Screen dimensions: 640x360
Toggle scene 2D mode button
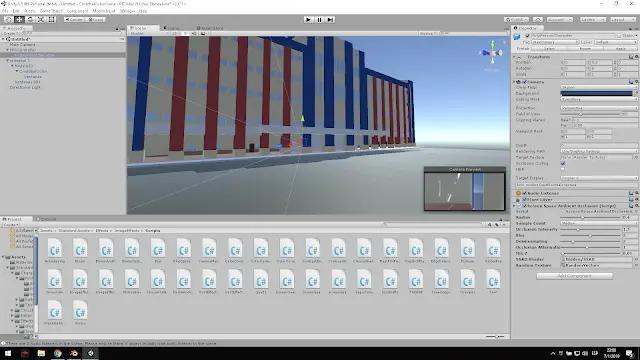tap(176, 33)
